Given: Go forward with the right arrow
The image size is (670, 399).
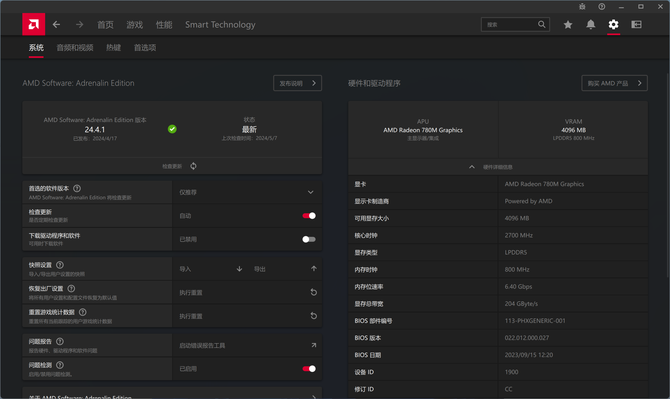Looking at the screenshot, I should tap(79, 25).
